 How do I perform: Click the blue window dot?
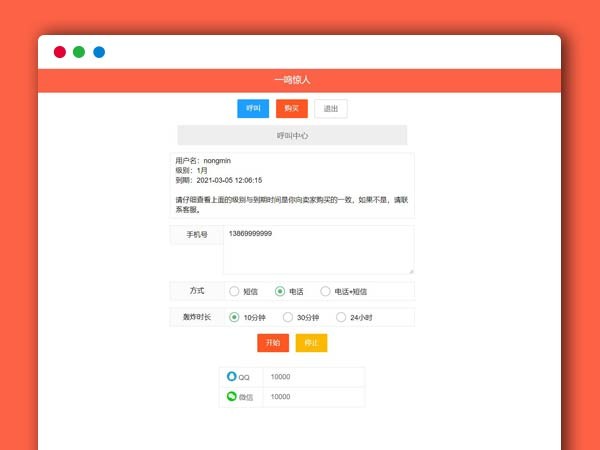[99, 52]
